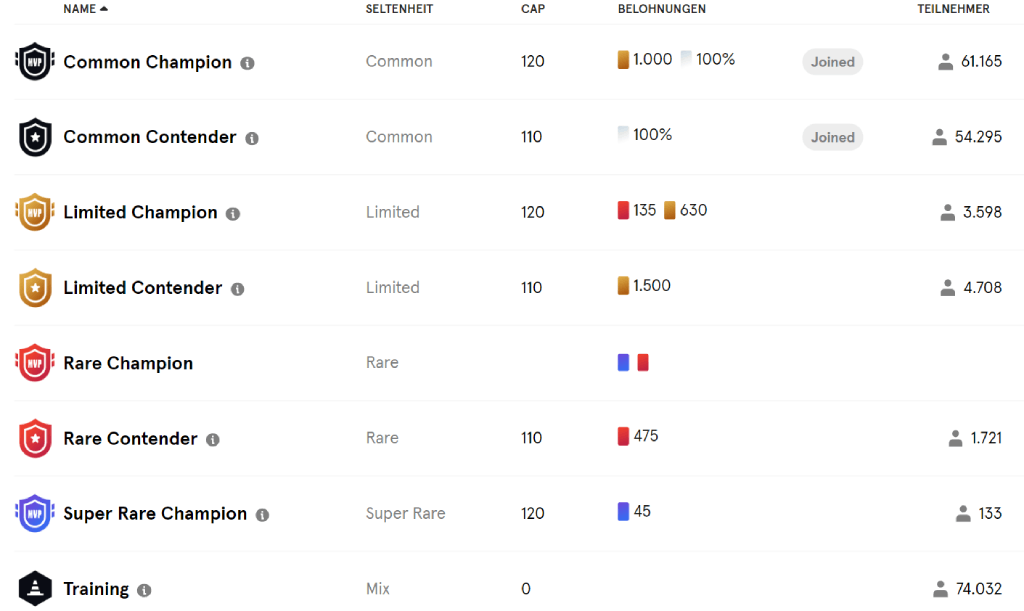Show info for Common Champion
This screenshot has width=1024, height=611.
[248, 63]
